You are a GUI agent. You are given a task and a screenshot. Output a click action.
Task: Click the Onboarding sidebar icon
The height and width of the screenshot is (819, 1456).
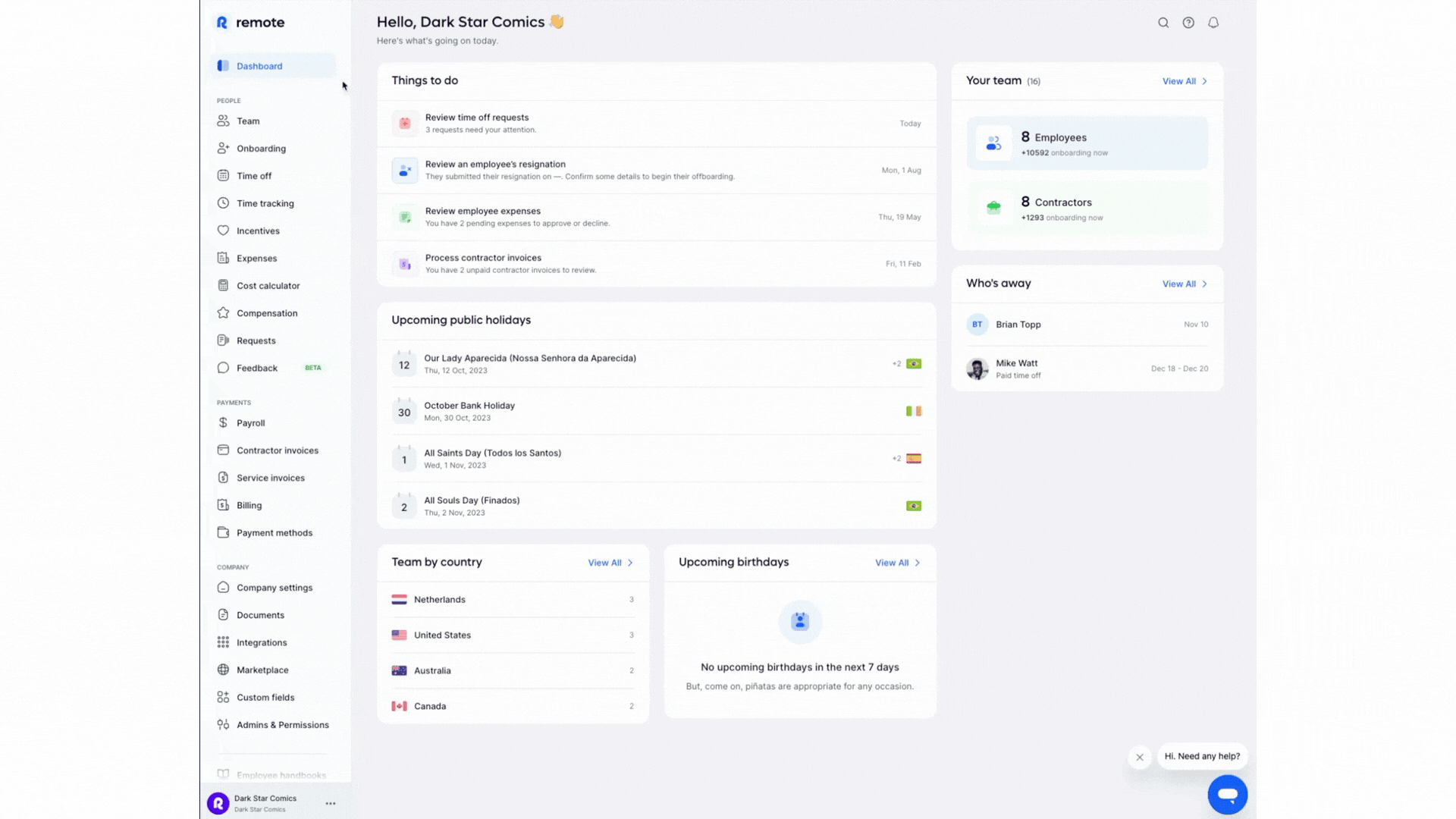pos(223,148)
